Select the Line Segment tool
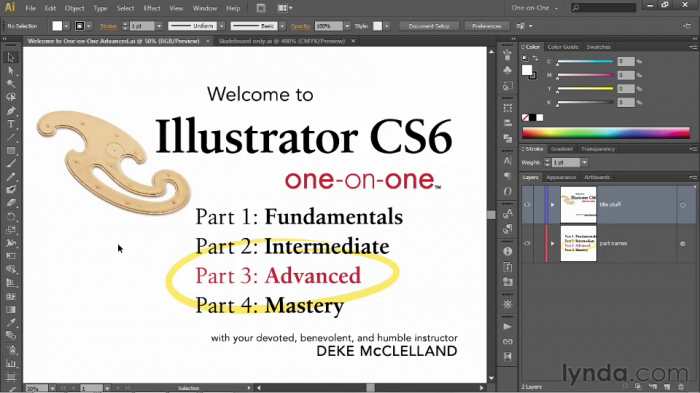This screenshot has width=700, height=393. pos(11,138)
